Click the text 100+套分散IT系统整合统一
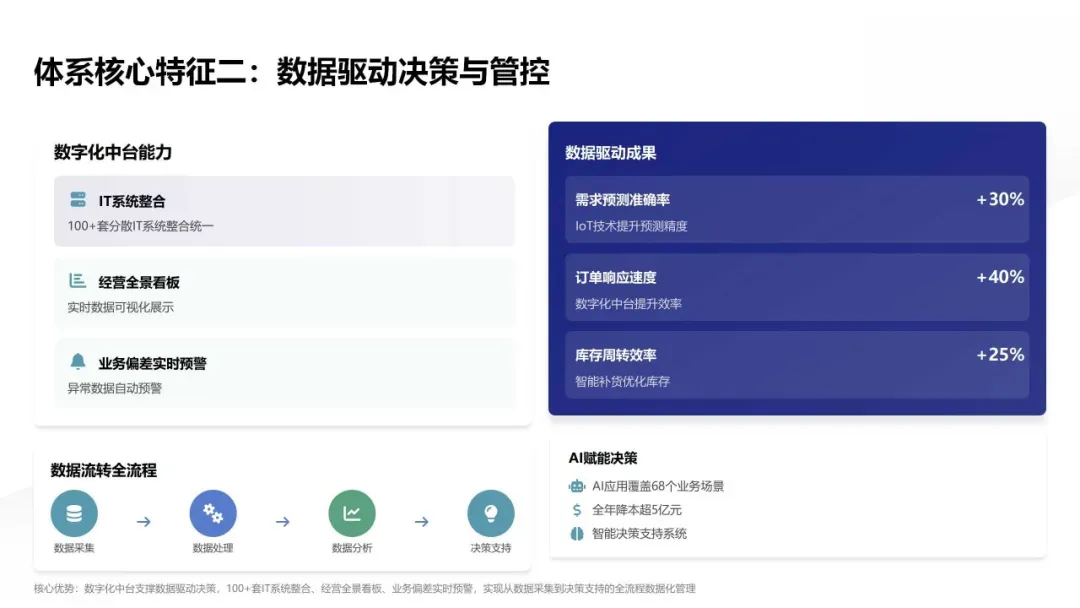 [141, 226]
